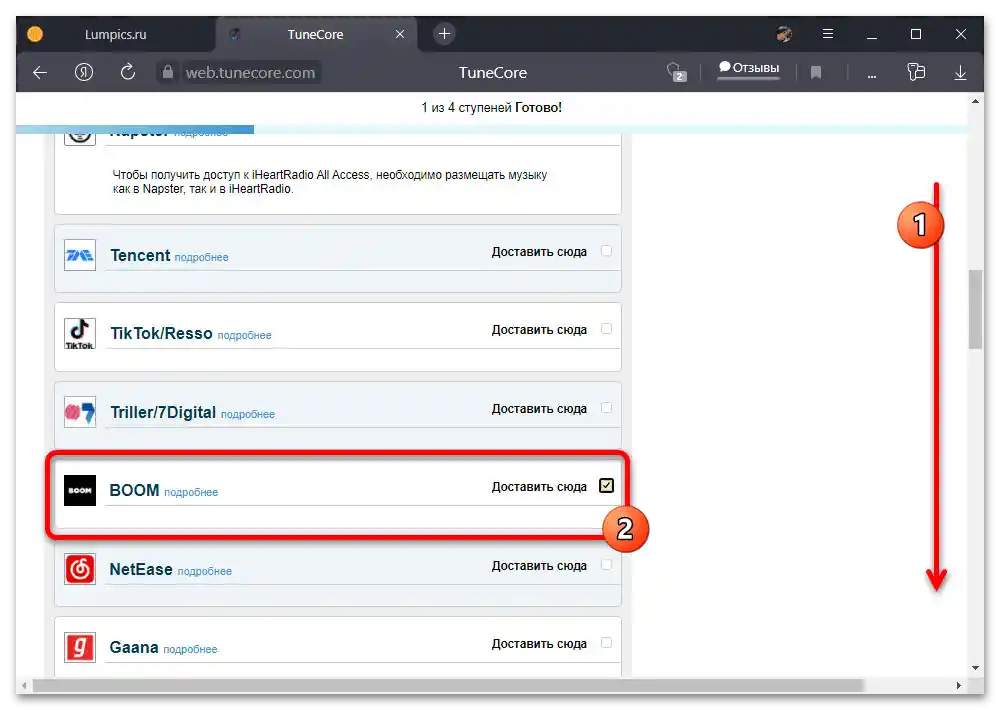
Task: Open the browser hamburger menu
Action: pos(828,34)
